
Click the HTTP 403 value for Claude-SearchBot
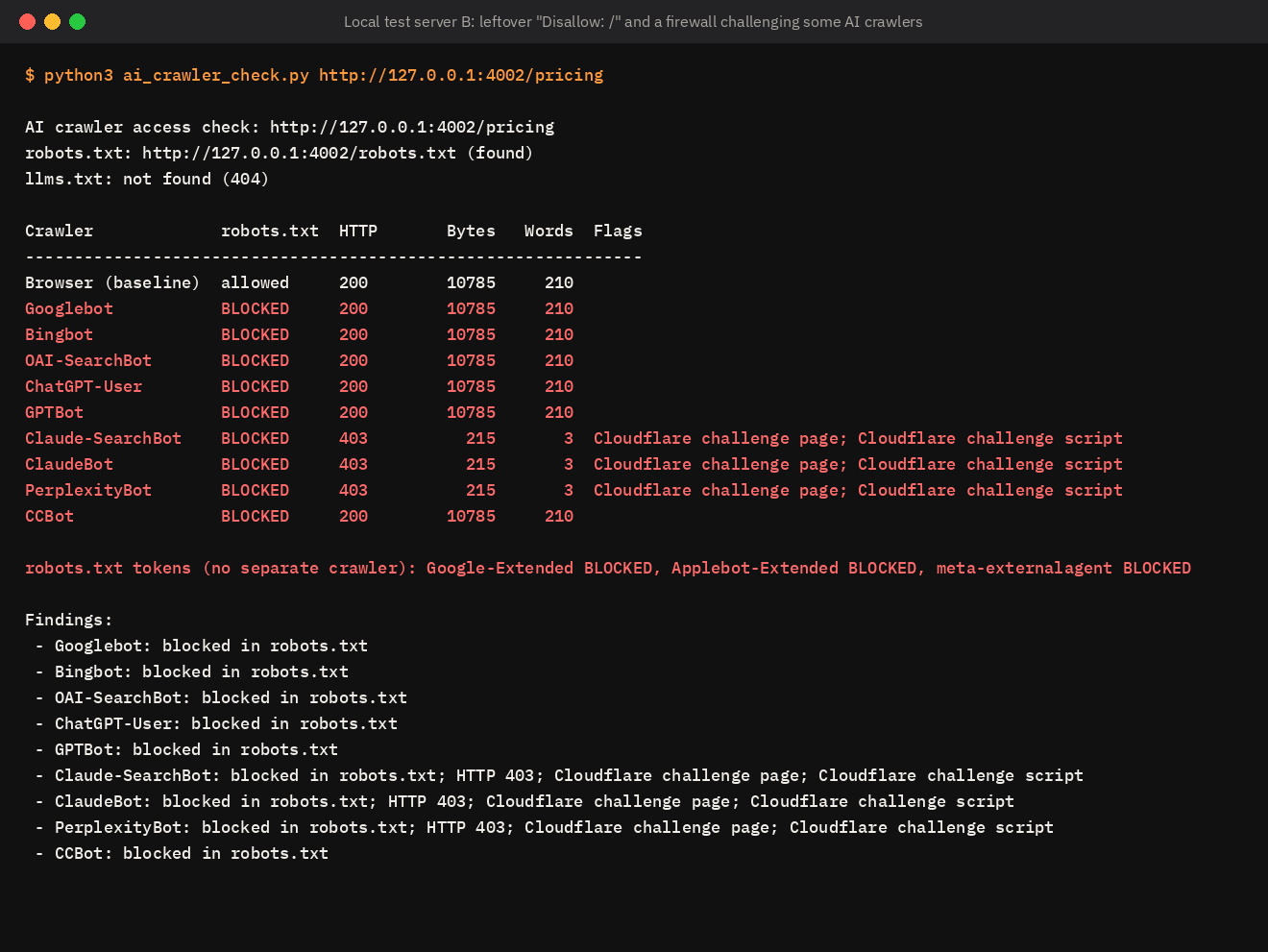click(354, 438)
